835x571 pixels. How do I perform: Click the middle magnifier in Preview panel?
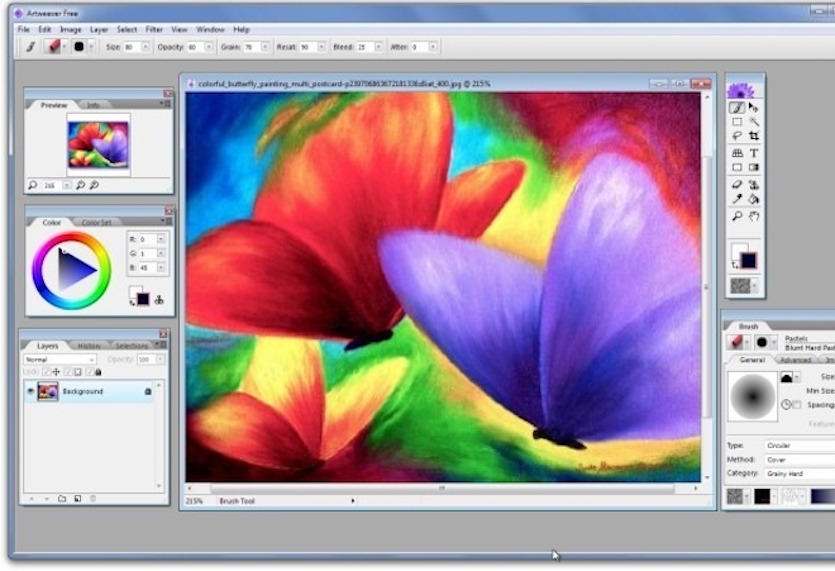[80, 185]
